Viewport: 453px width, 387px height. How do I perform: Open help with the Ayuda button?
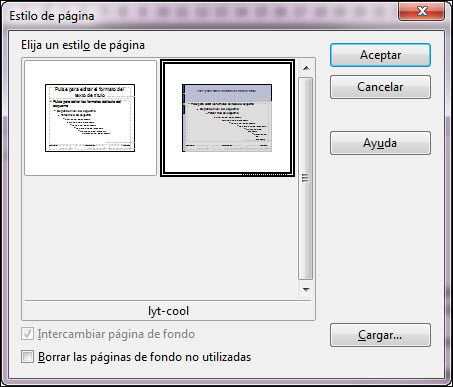(380, 143)
